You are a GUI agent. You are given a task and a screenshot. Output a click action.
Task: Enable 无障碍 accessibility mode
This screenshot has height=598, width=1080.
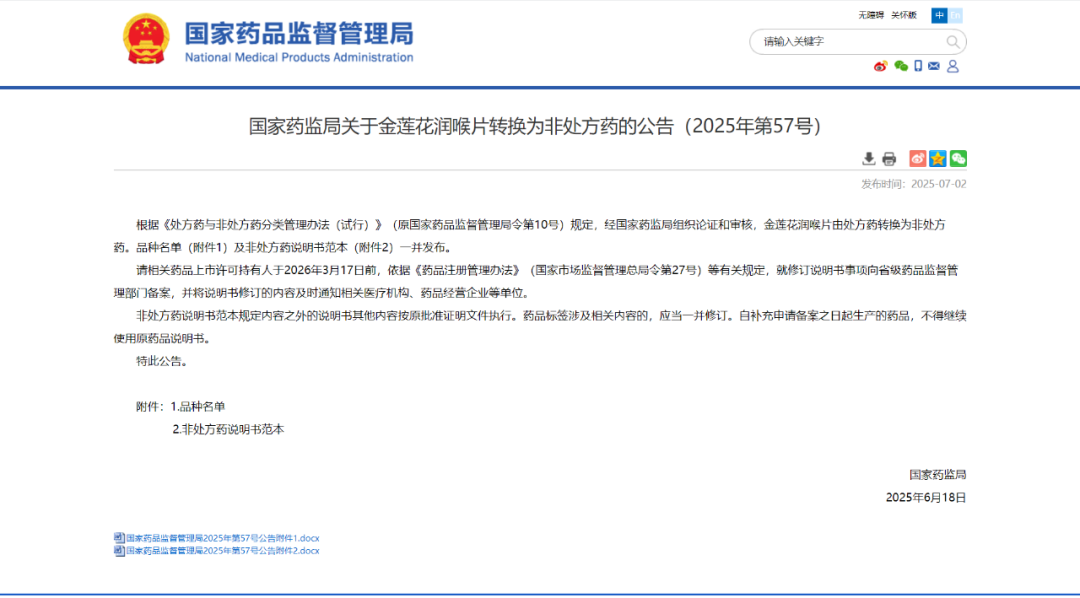871,15
